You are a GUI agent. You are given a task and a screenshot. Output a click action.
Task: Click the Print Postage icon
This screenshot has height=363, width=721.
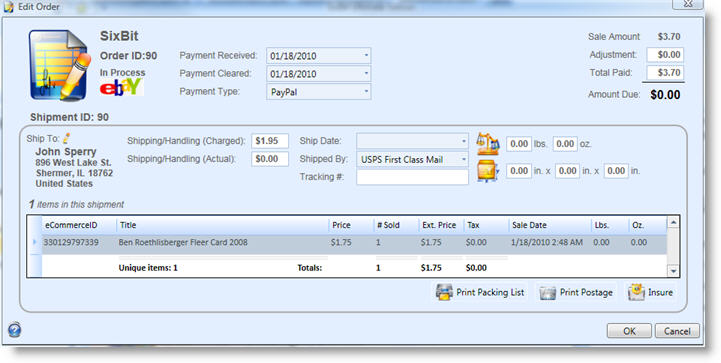548,293
